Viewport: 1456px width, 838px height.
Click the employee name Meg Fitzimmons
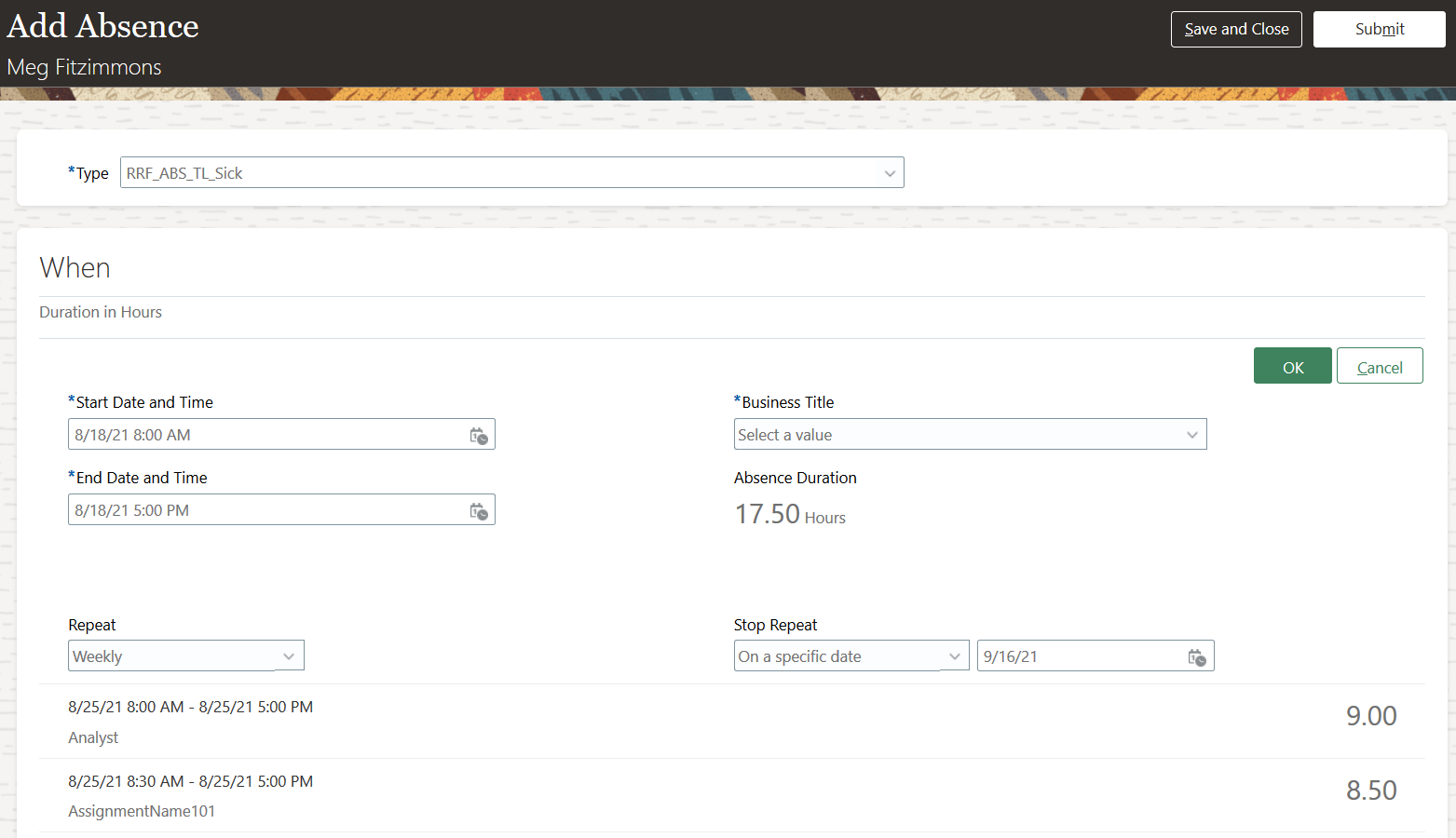(84, 67)
